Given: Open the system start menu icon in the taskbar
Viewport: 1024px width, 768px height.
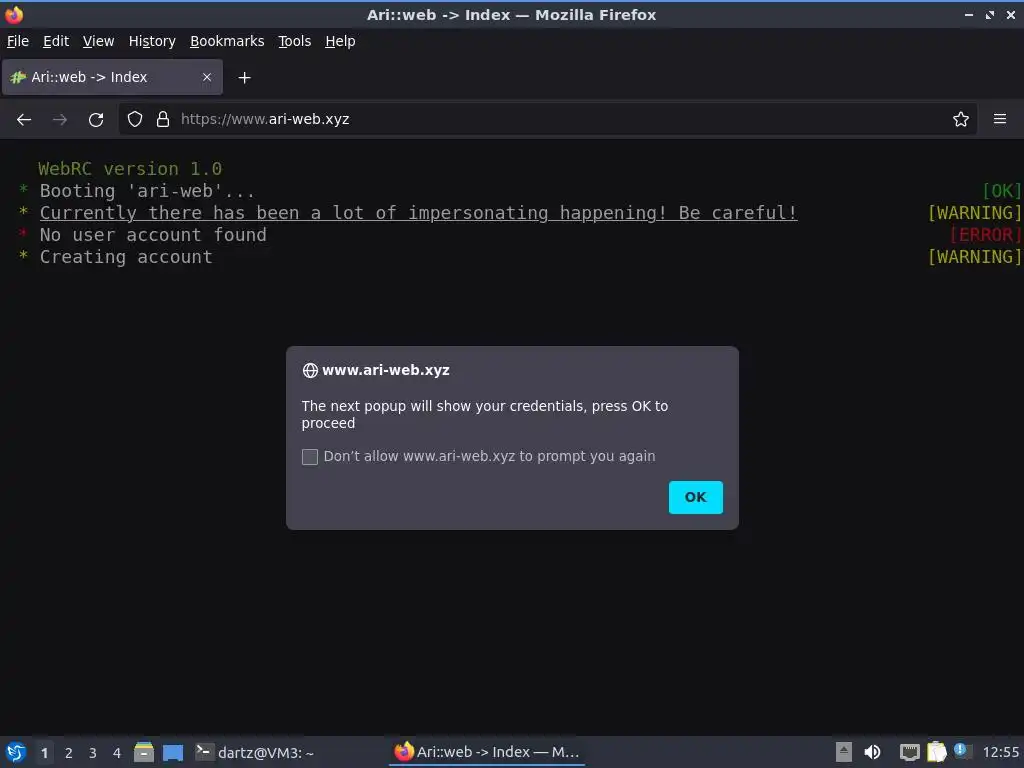Looking at the screenshot, I should (15, 752).
